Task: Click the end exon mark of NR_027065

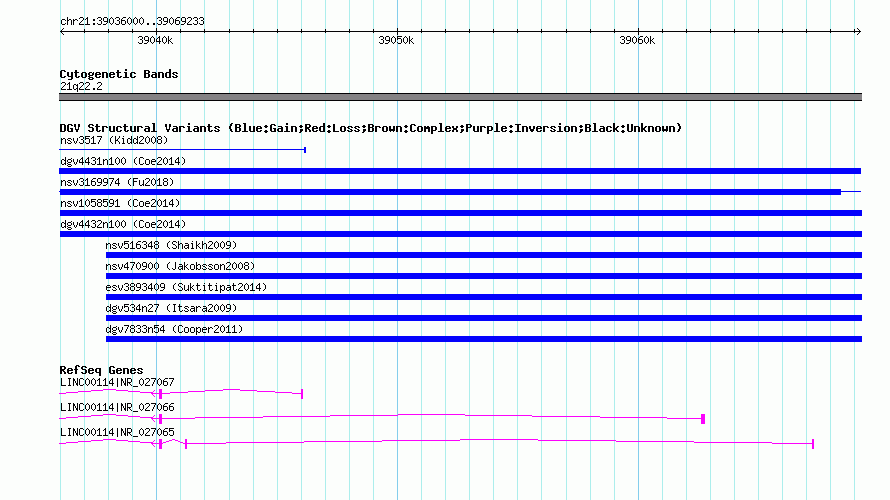Action: tap(813, 444)
